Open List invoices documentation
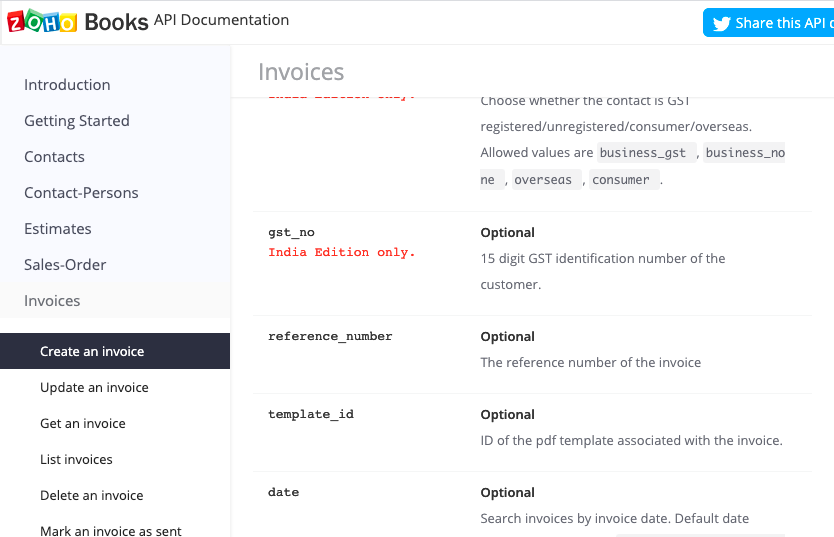The width and height of the screenshot is (834, 537). click(76, 459)
